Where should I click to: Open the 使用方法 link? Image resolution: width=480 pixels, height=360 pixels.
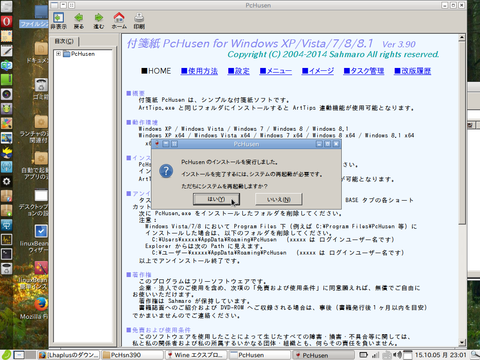click(x=199, y=71)
